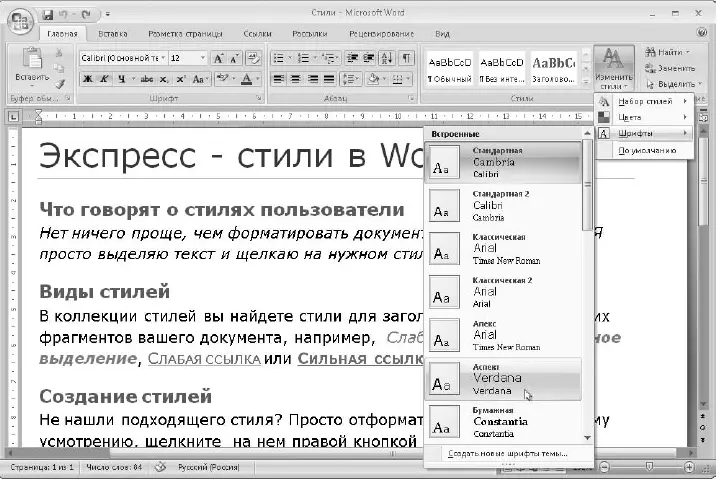Switch to Вставка ribbon tab

(112, 34)
